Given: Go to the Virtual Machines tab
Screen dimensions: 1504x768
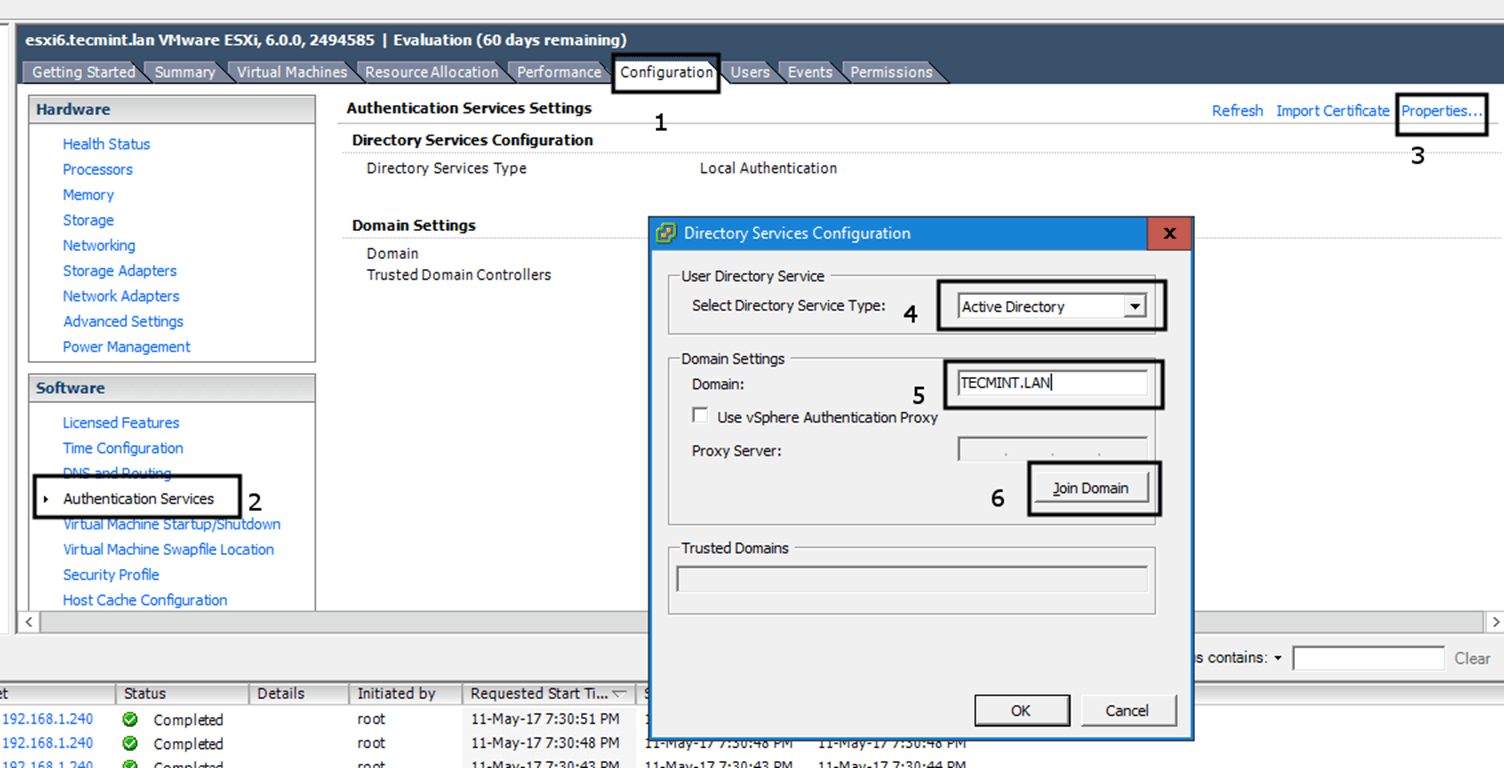Looking at the screenshot, I should click(291, 72).
